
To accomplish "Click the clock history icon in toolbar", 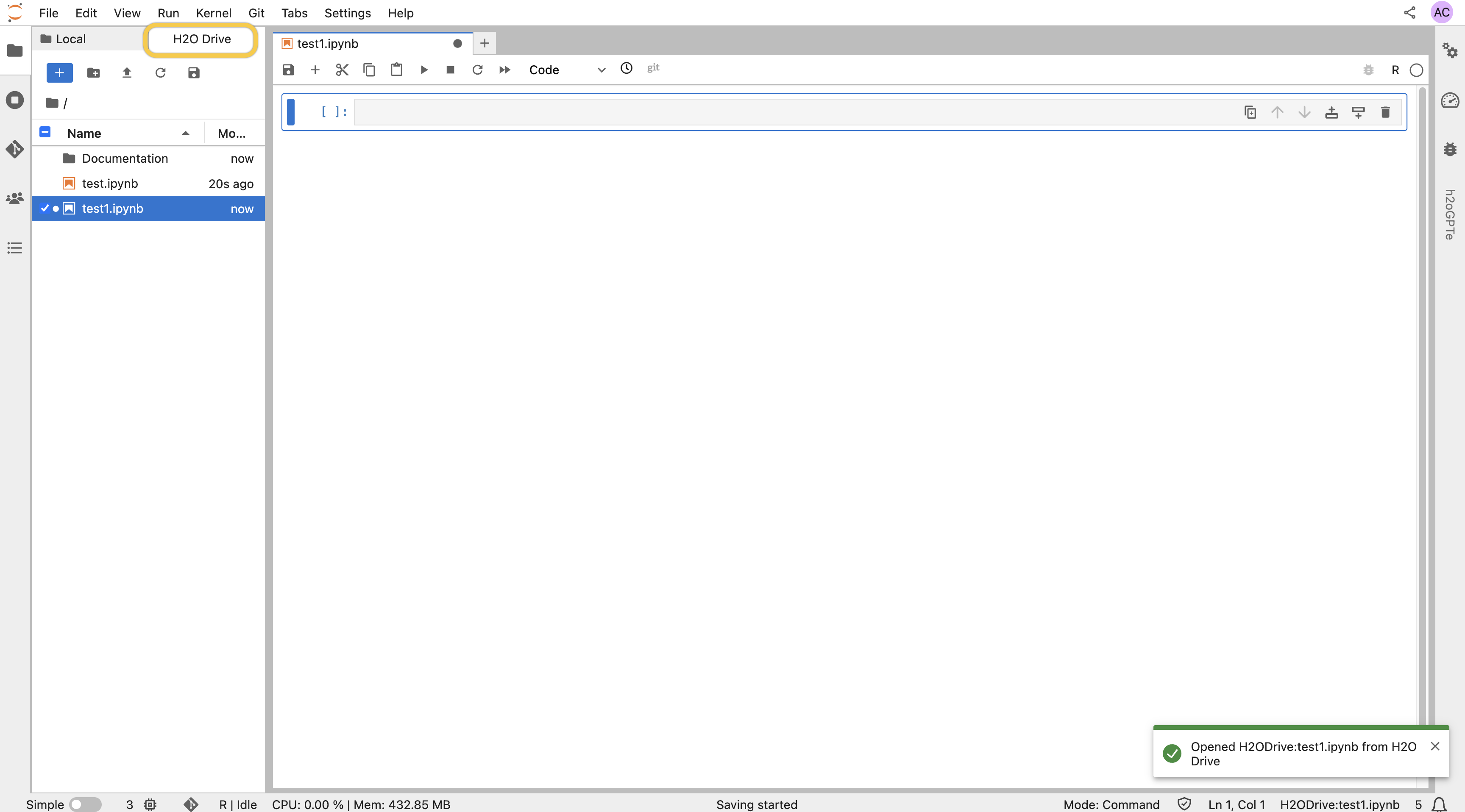I will [x=626, y=68].
